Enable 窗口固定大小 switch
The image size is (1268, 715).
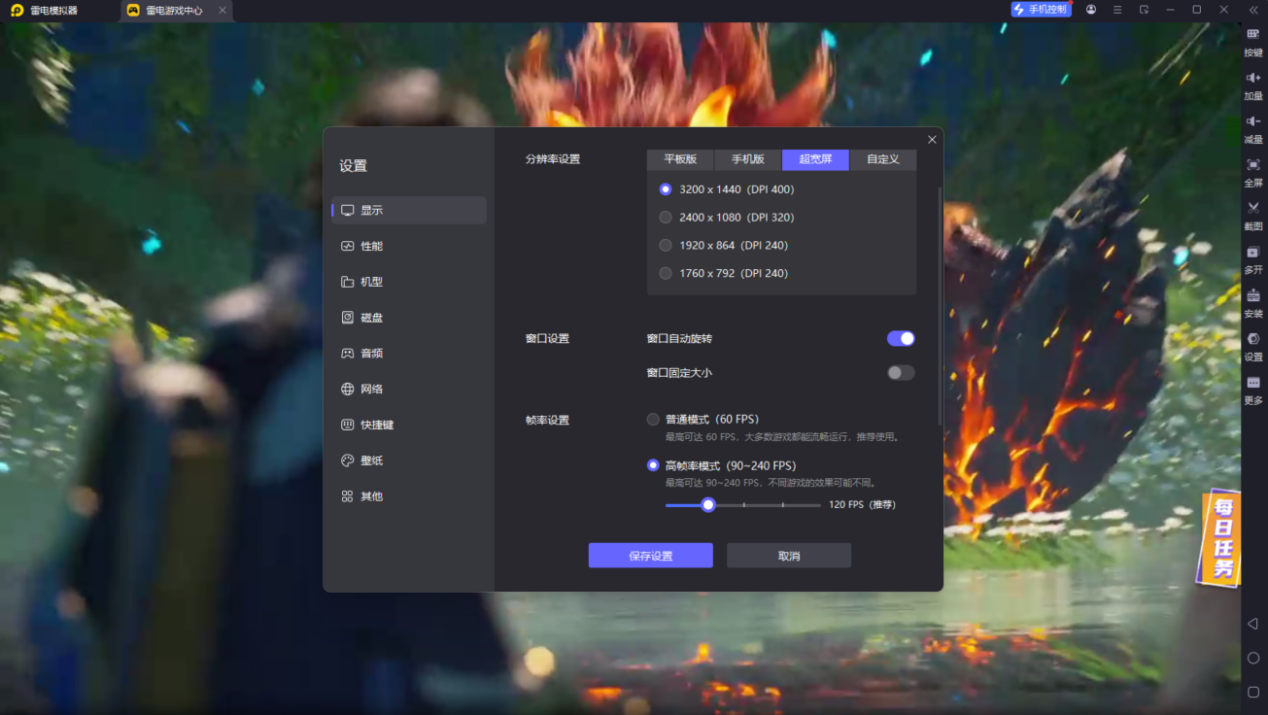coord(901,373)
